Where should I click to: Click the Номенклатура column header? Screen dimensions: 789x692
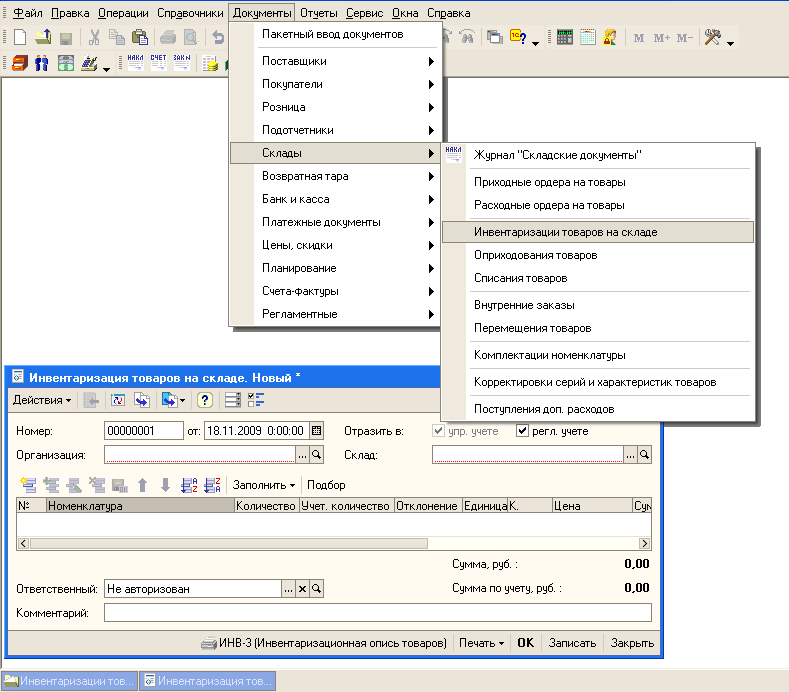pos(140,506)
